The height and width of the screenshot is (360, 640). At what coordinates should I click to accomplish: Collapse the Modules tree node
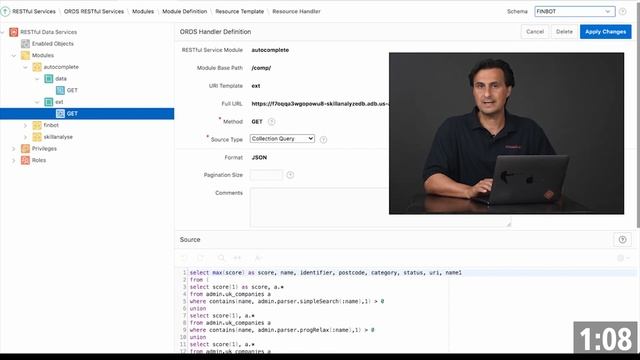point(14,56)
